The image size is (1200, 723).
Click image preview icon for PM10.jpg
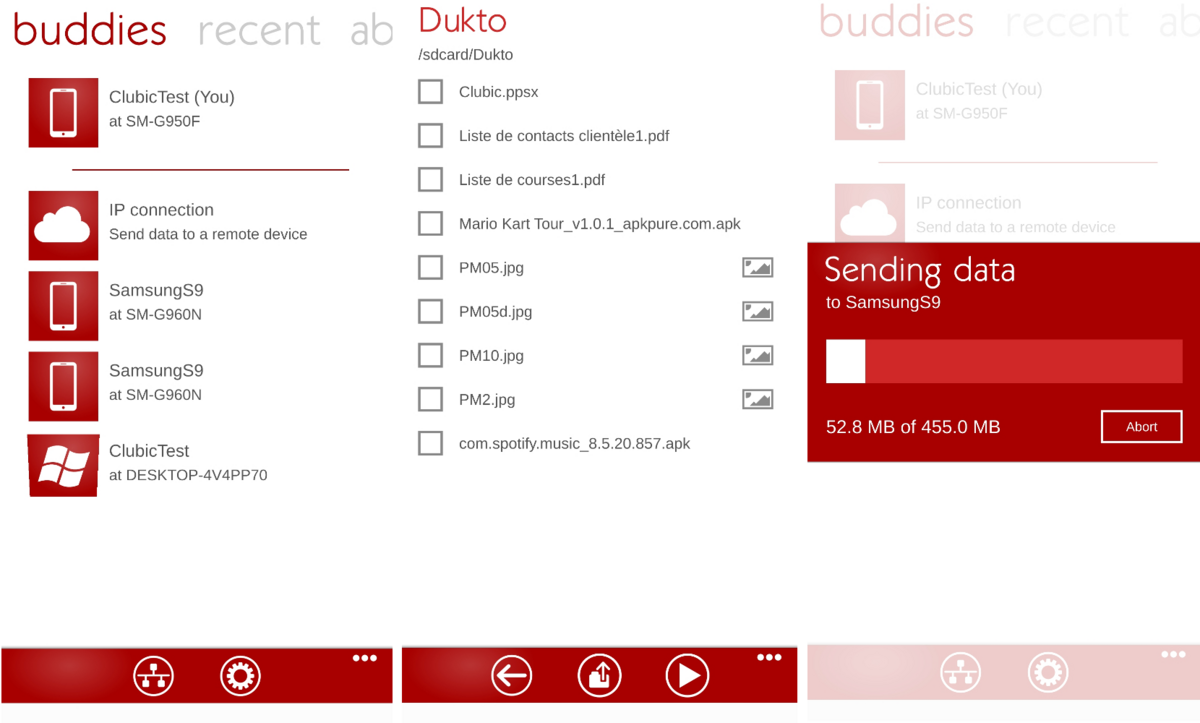click(758, 356)
